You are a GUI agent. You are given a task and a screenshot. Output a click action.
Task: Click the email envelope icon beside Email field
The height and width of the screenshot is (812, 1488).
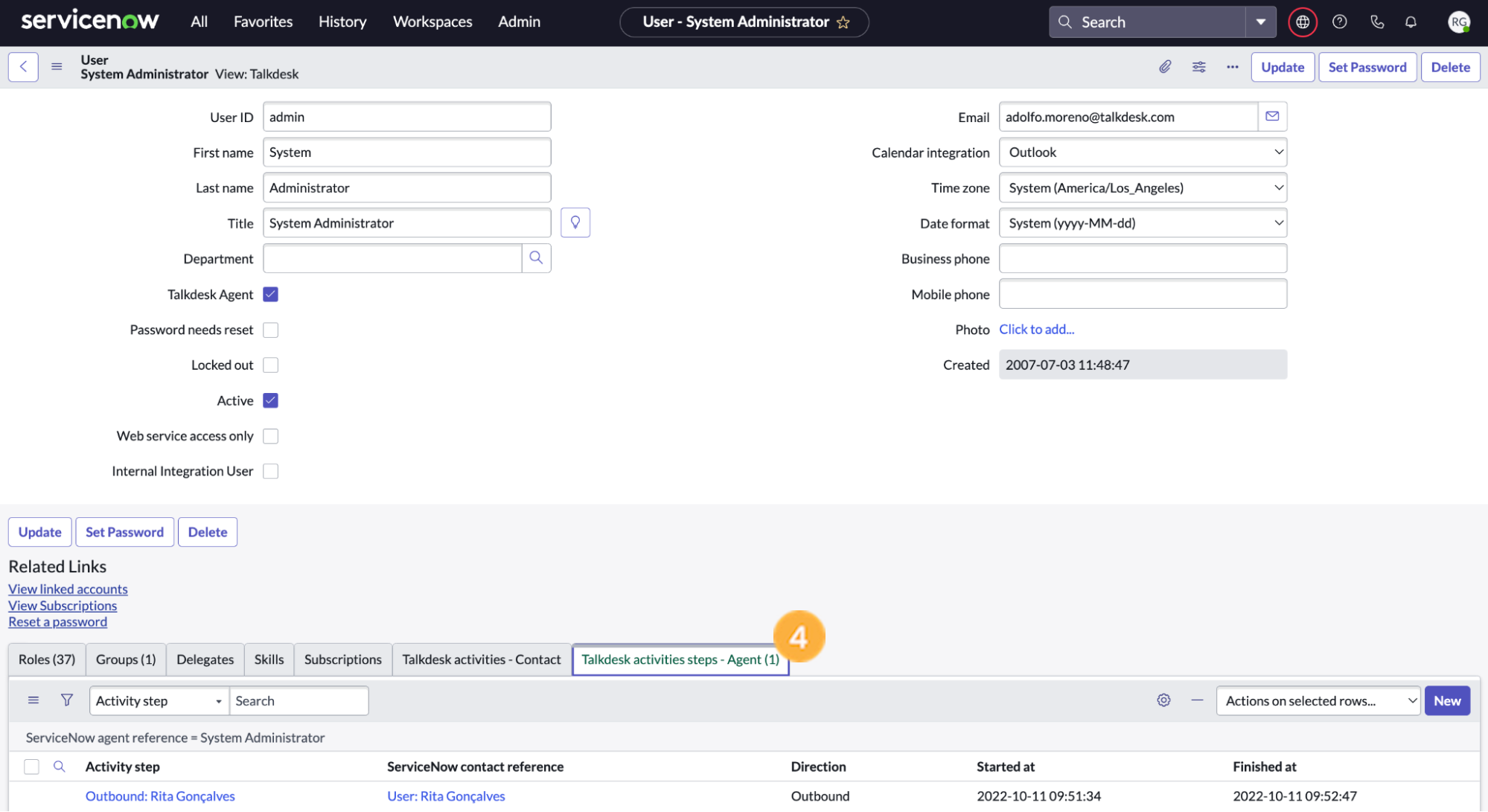(x=1271, y=116)
